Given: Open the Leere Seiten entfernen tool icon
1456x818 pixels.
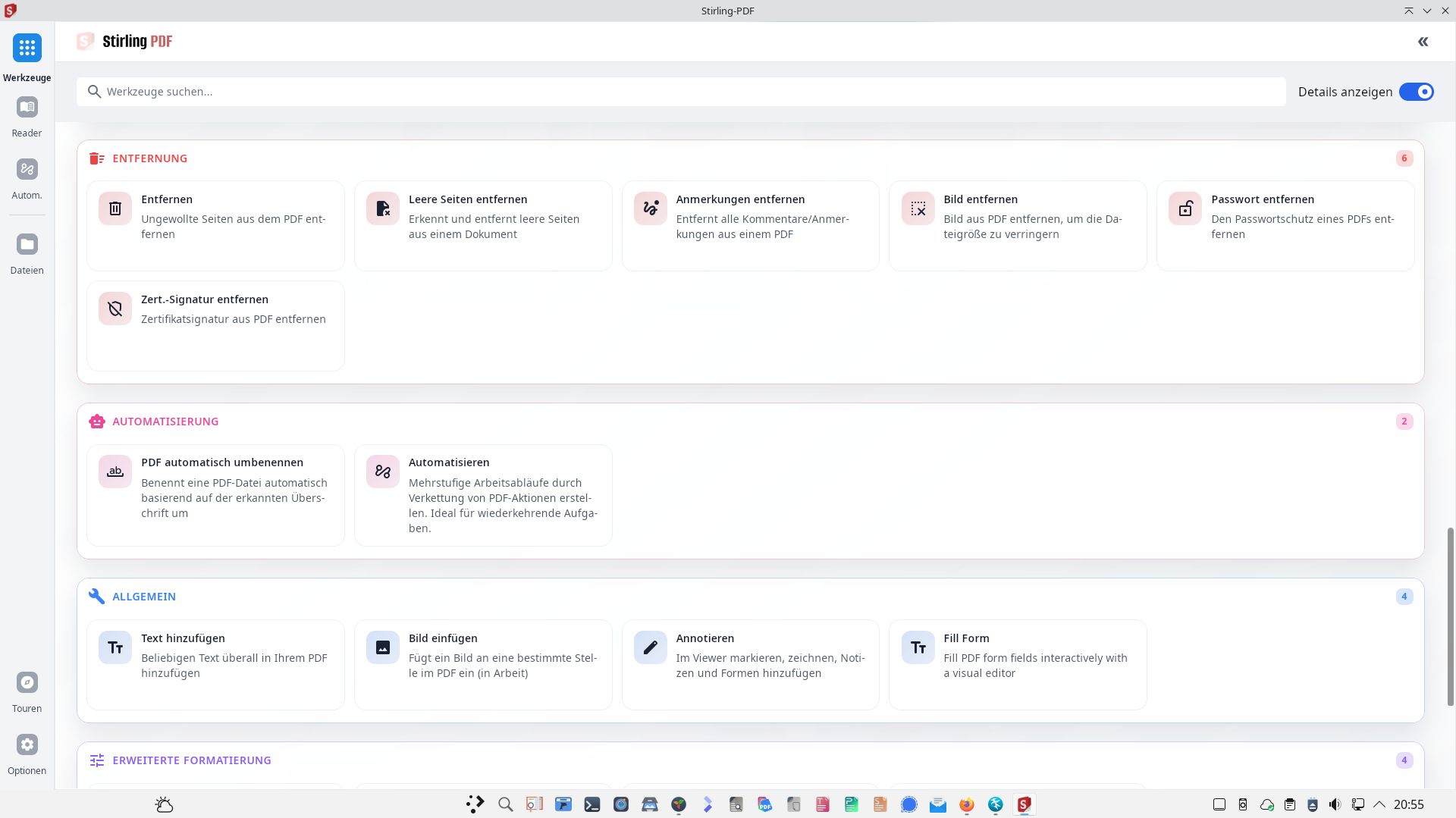Looking at the screenshot, I should (x=383, y=208).
